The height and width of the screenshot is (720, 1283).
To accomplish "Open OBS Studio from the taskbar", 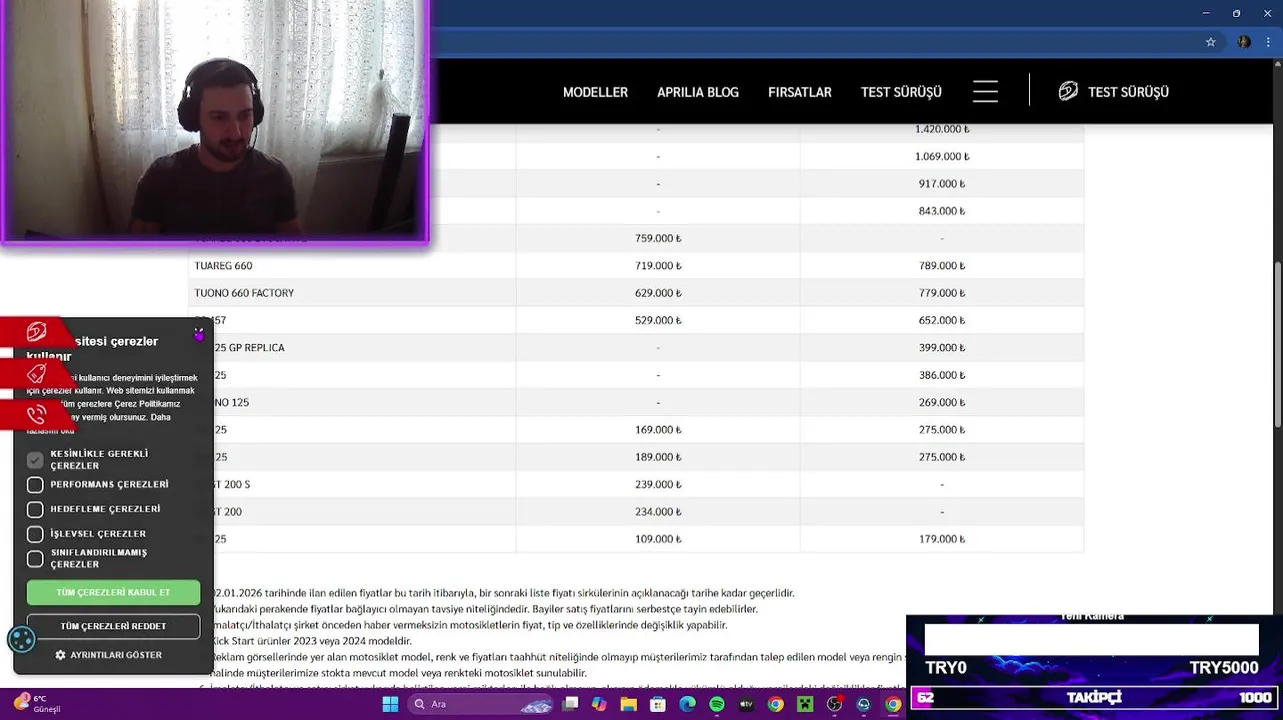I will [x=834, y=704].
